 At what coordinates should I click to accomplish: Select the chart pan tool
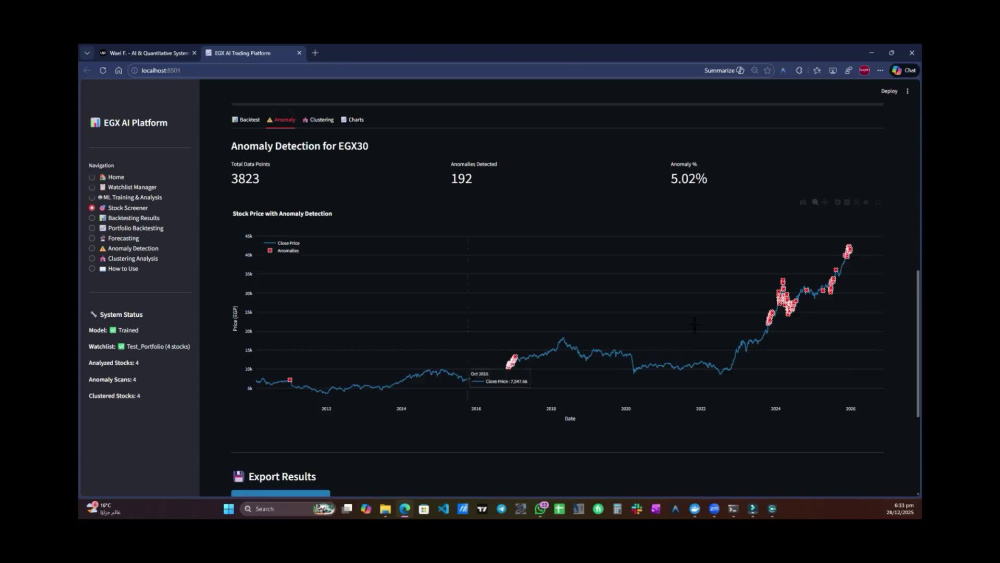tap(825, 202)
